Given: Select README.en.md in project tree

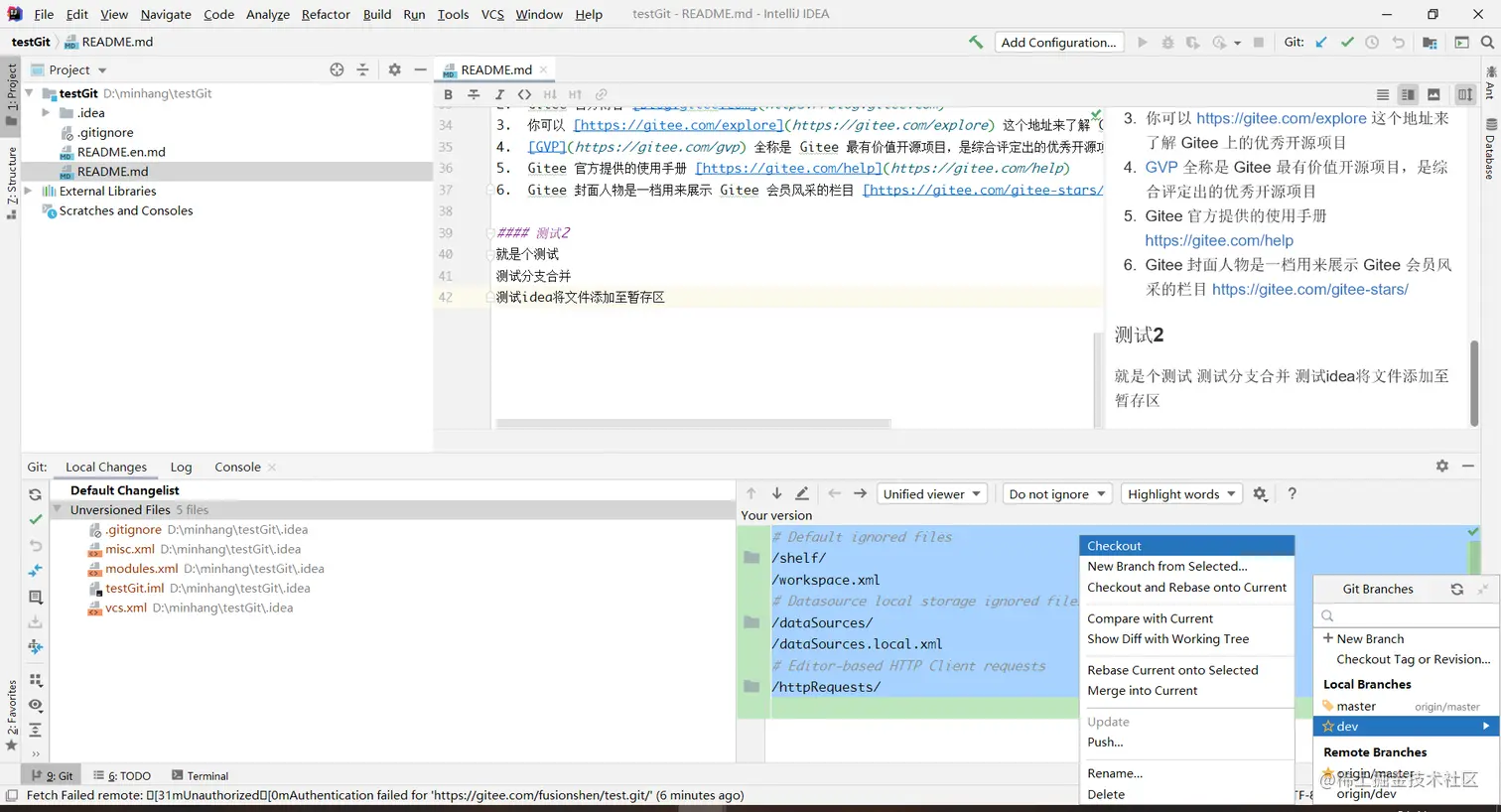Looking at the screenshot, I should coord(121,152).
